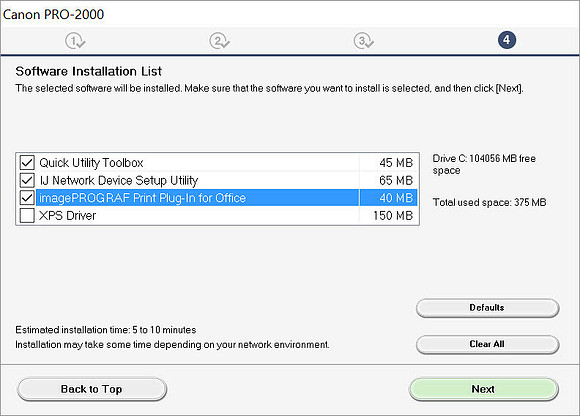
Task: Click the Total used space 375 MB text
Action: coord(489,202)
